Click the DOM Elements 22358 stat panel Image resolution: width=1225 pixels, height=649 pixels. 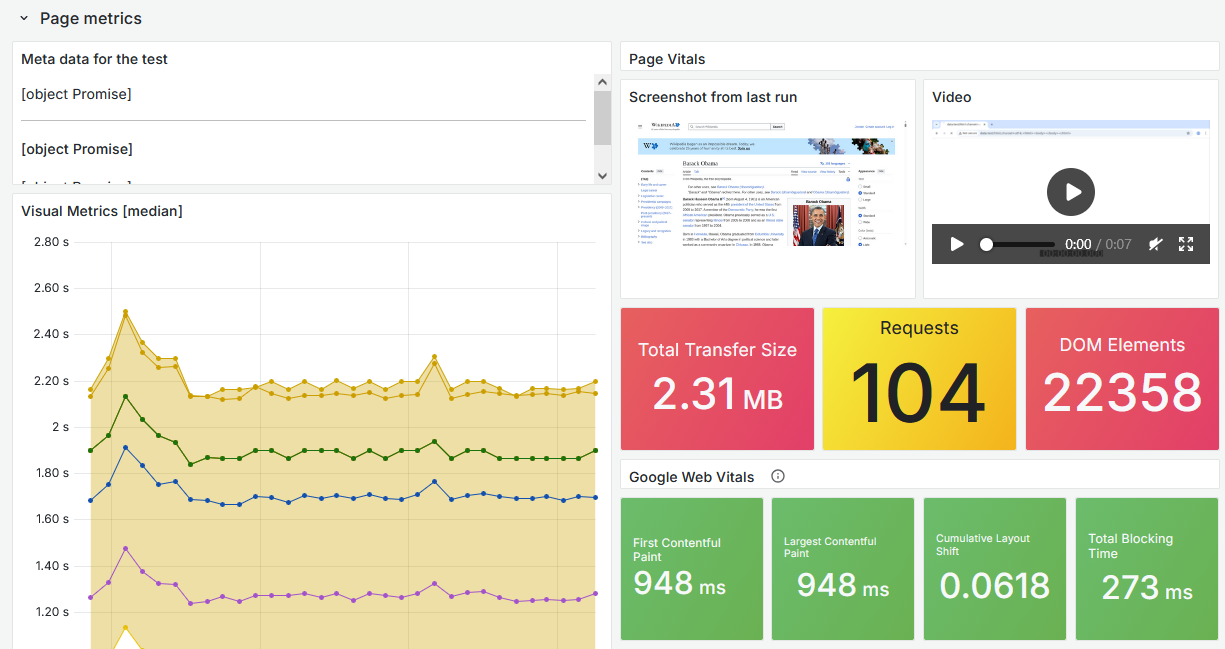pyautogui.click(x=1122, y=379)
